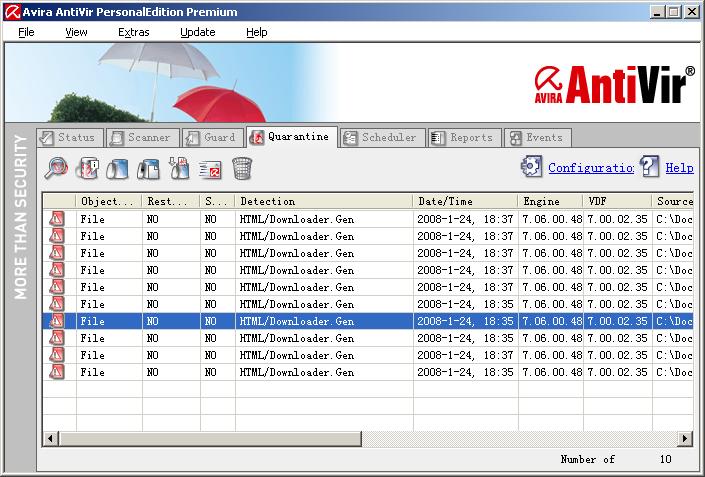
Task: Switch to the Guard tab
Action: (x=213, y=138)
